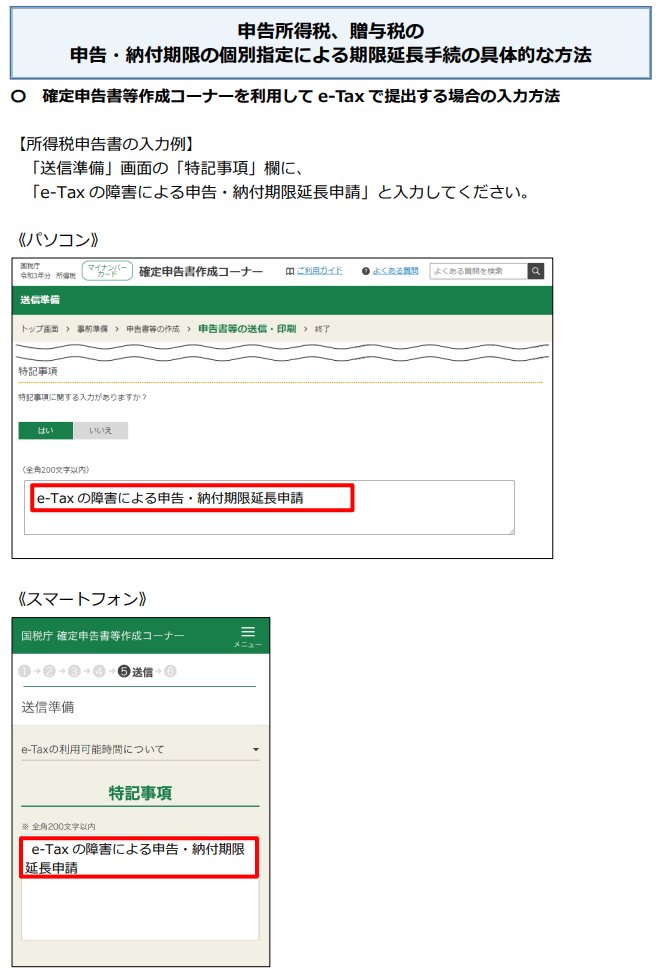The width and height of the screenshot is (663, 976).
Task: Click 国税庁 確定申告書等作成コーナー smartphone header
Action: 103,636
